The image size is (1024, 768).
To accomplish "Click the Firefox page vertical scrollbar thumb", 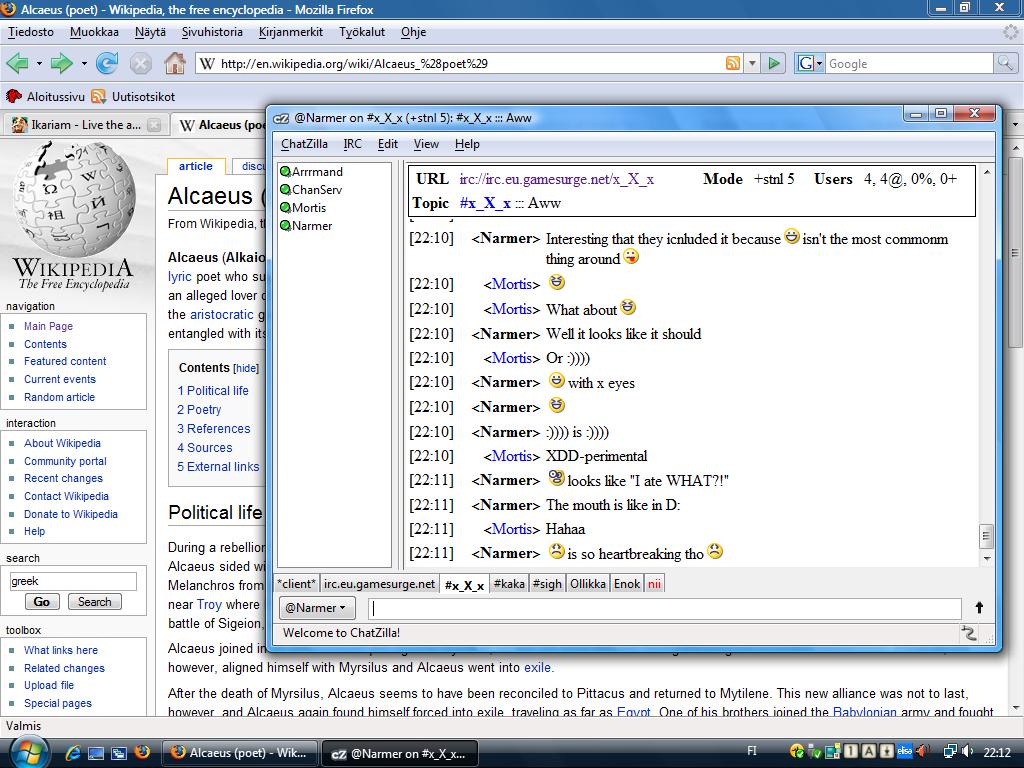I will pos(1016,254).
